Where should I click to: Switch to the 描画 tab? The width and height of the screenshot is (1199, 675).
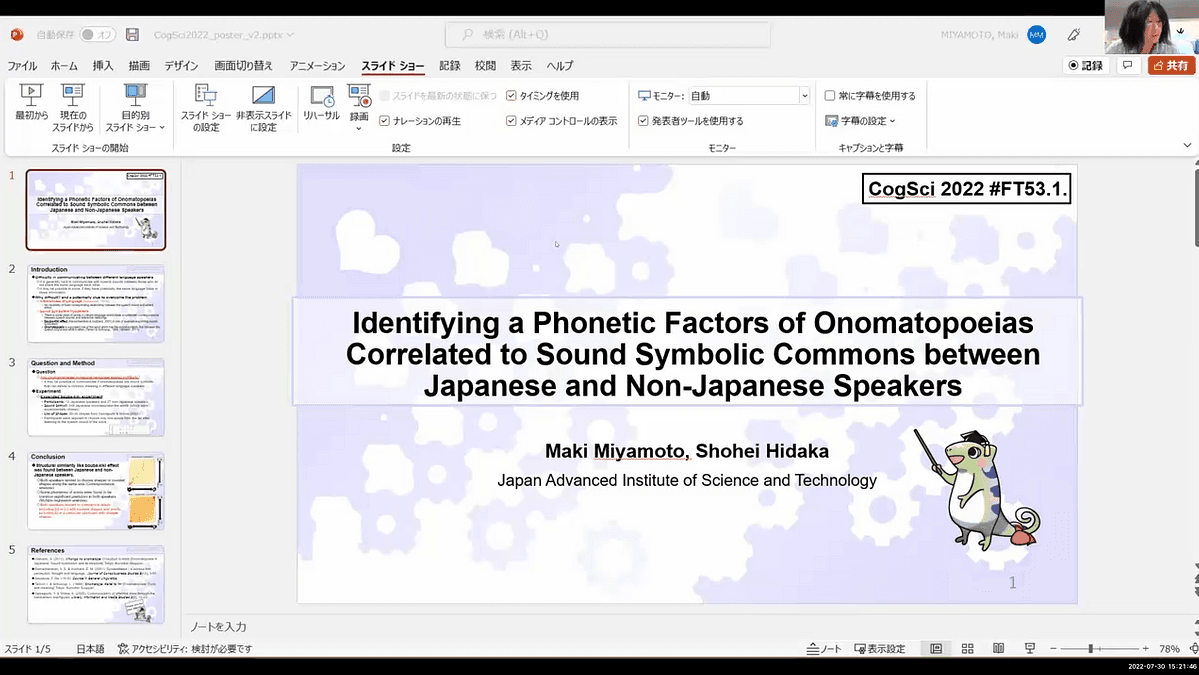tap(139, 66)
